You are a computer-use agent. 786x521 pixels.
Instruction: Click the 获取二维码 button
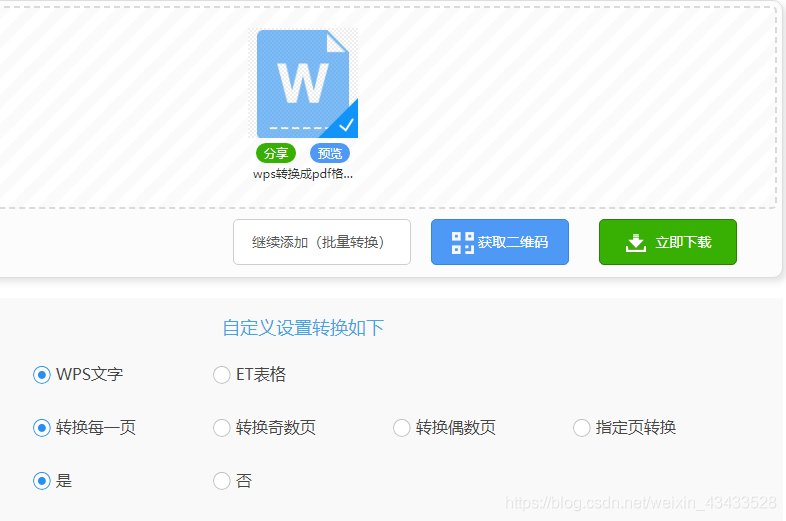coord(500,242)
